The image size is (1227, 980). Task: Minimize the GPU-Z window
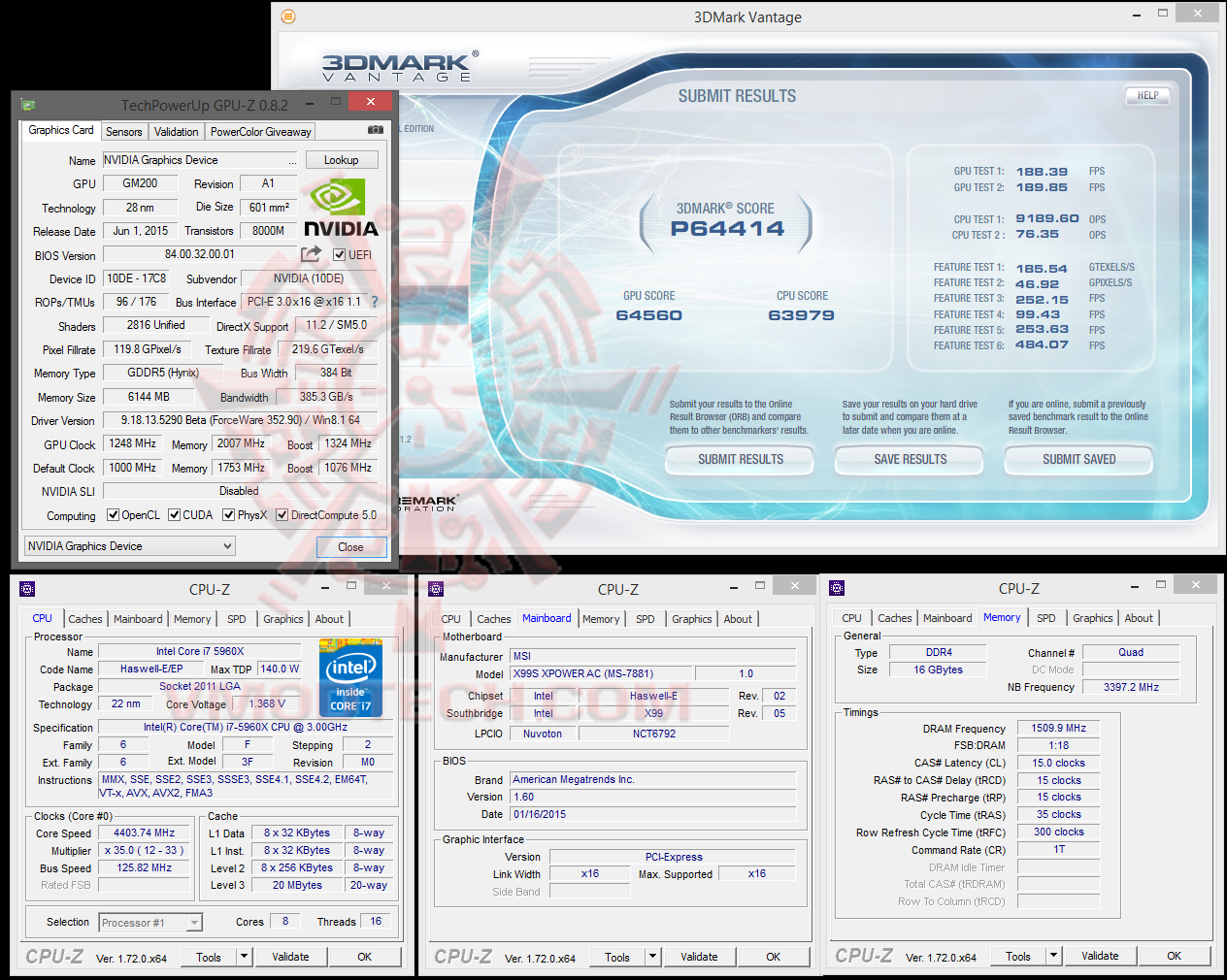click(x=310, y=102)
